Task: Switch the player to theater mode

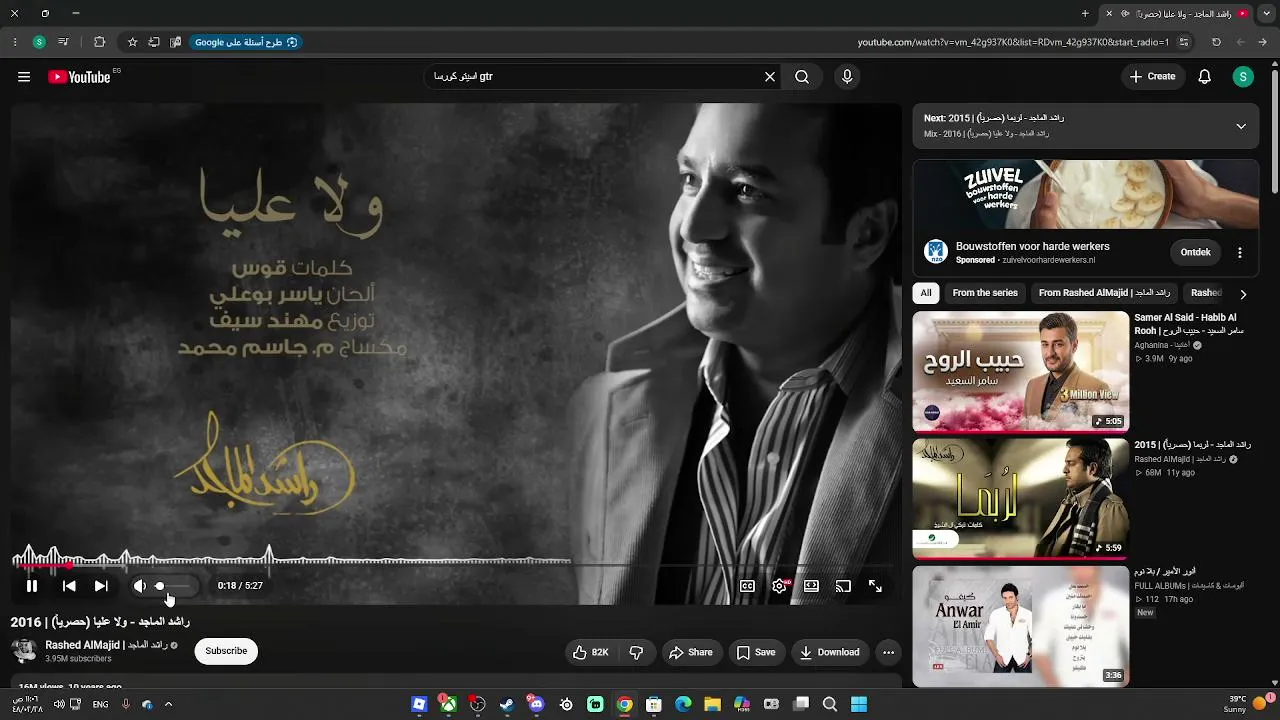Action: [x=811, y=586]
